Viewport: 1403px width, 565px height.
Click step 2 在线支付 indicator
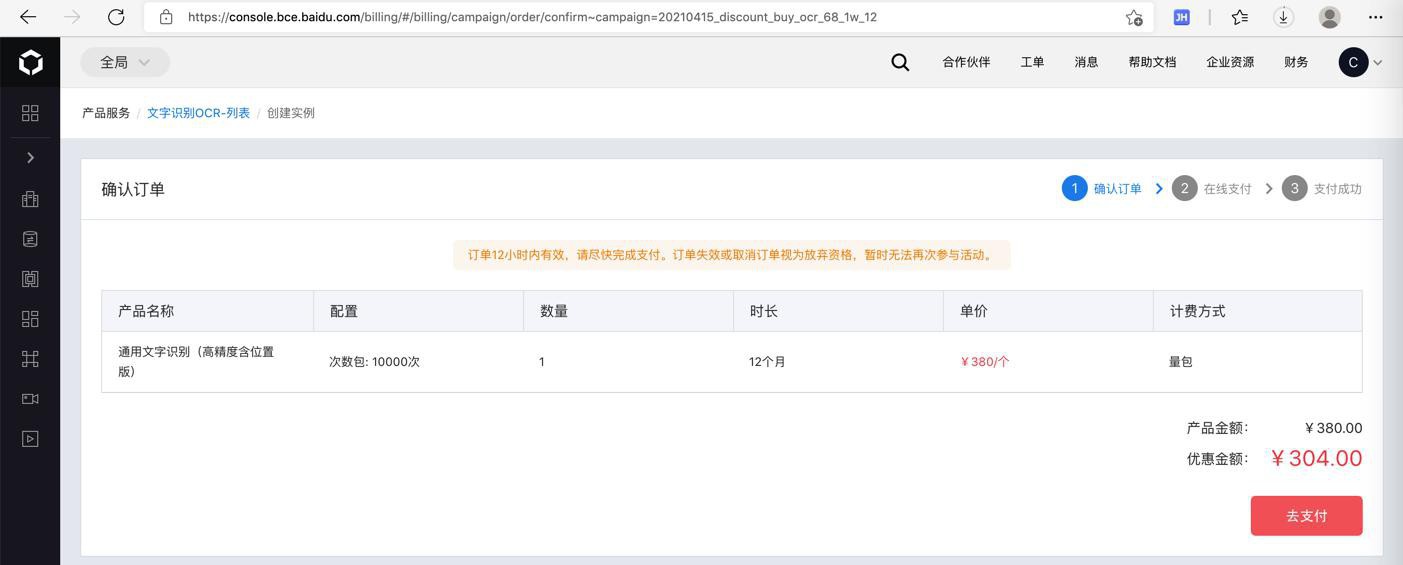click(1212, 188)
